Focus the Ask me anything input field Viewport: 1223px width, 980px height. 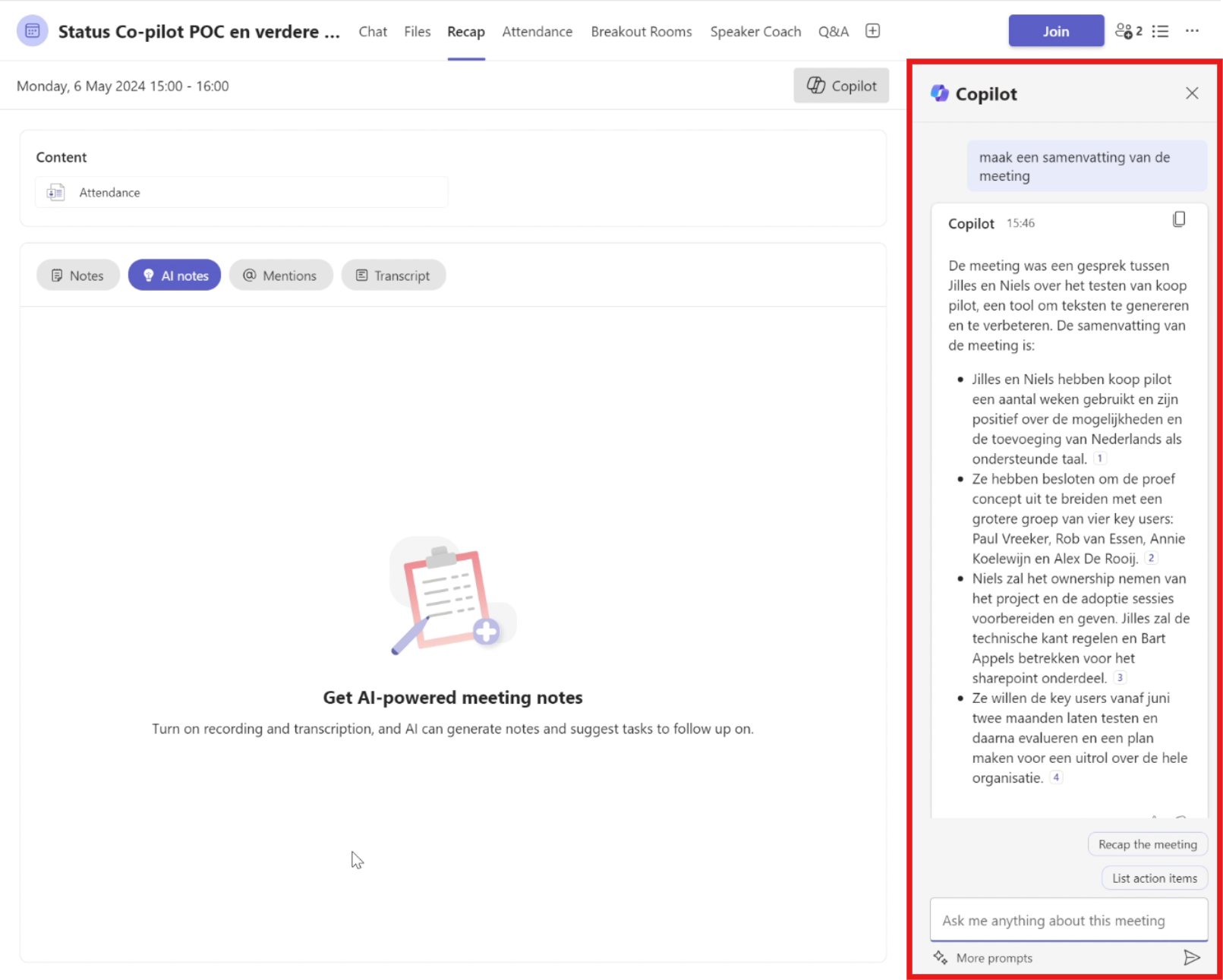coord(1069,920)
